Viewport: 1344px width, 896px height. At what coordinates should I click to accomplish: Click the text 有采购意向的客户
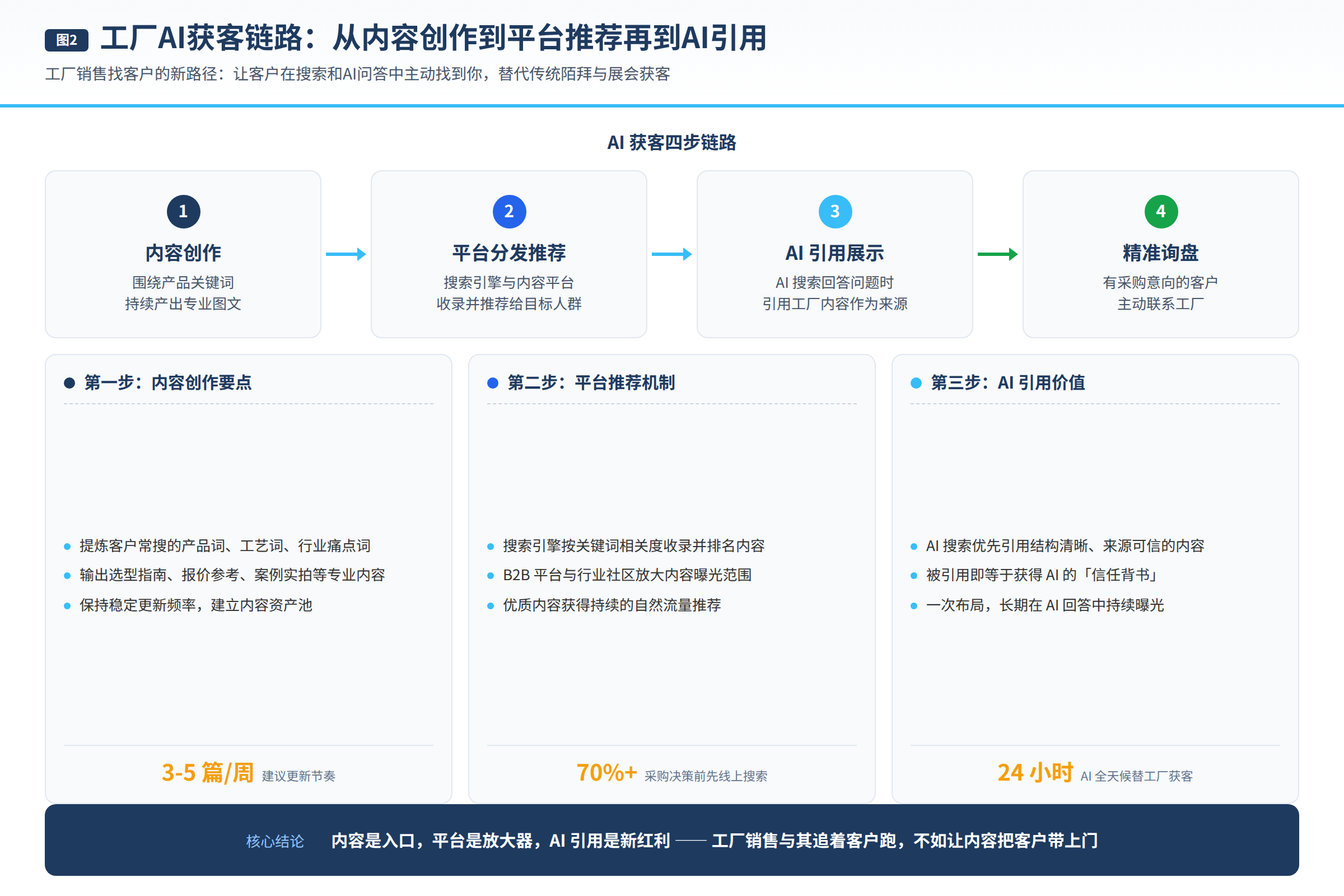tap(1160, 282)
